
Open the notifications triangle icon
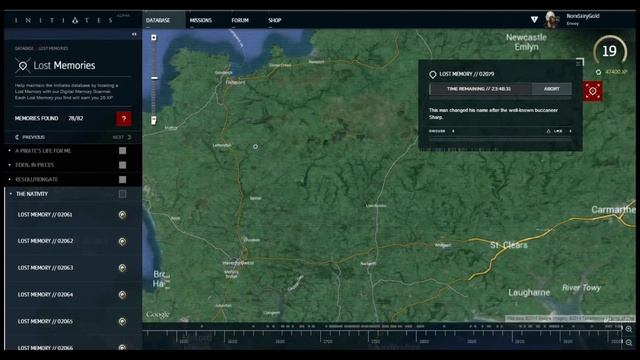[x=534, y=19]
